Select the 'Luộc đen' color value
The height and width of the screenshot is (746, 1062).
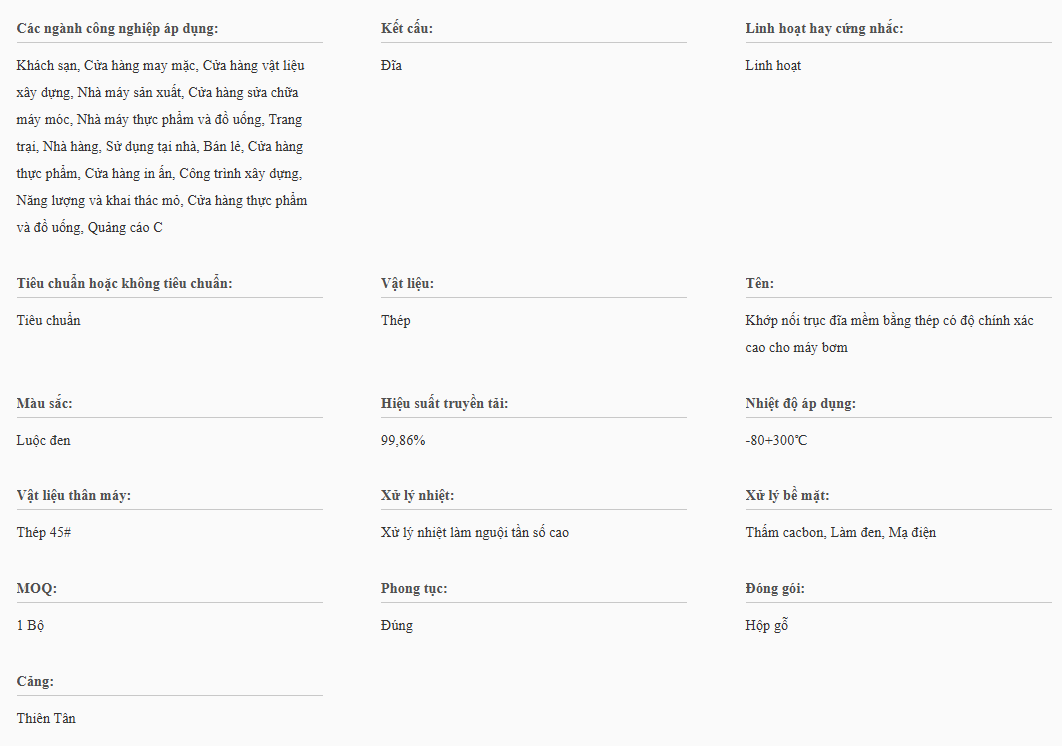pyautogui.click(x=44, y=440)
